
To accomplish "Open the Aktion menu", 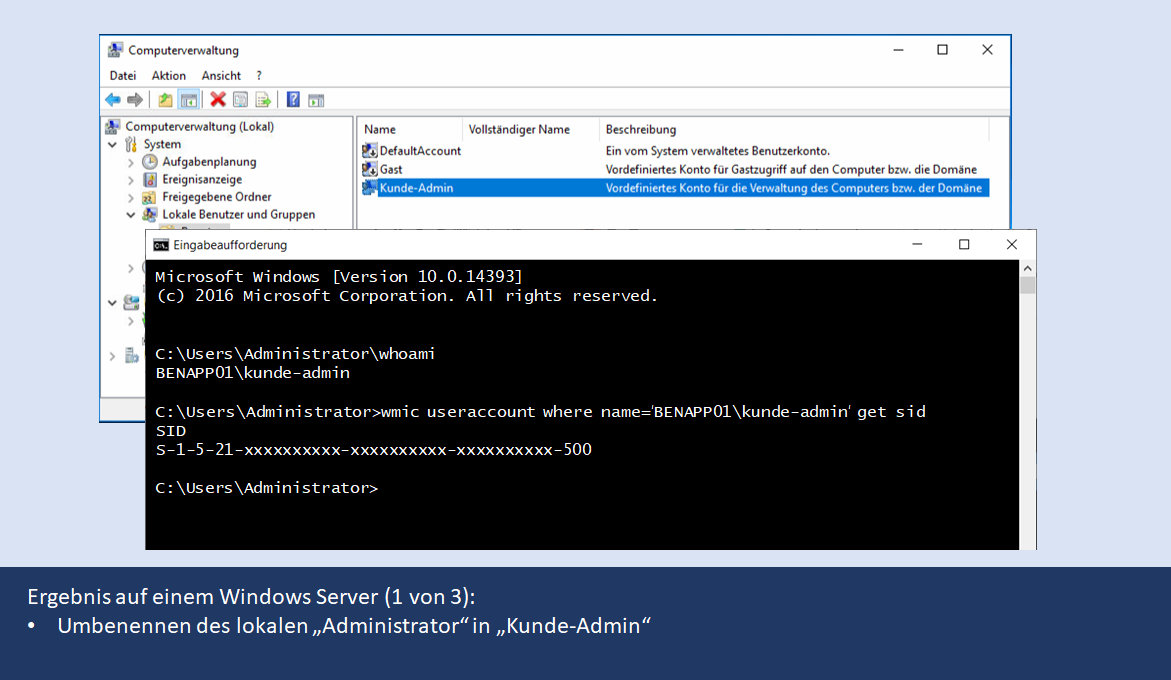I will pos(169,75).
